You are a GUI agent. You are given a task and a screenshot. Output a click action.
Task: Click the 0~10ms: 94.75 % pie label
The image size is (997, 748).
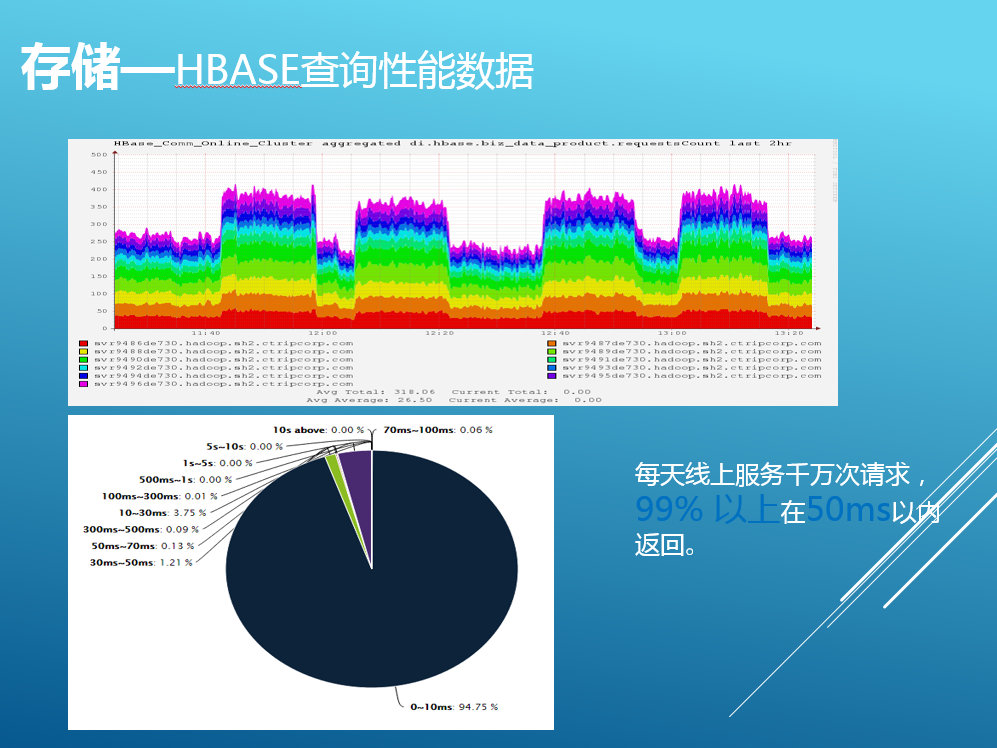click(x=454, y=707)
